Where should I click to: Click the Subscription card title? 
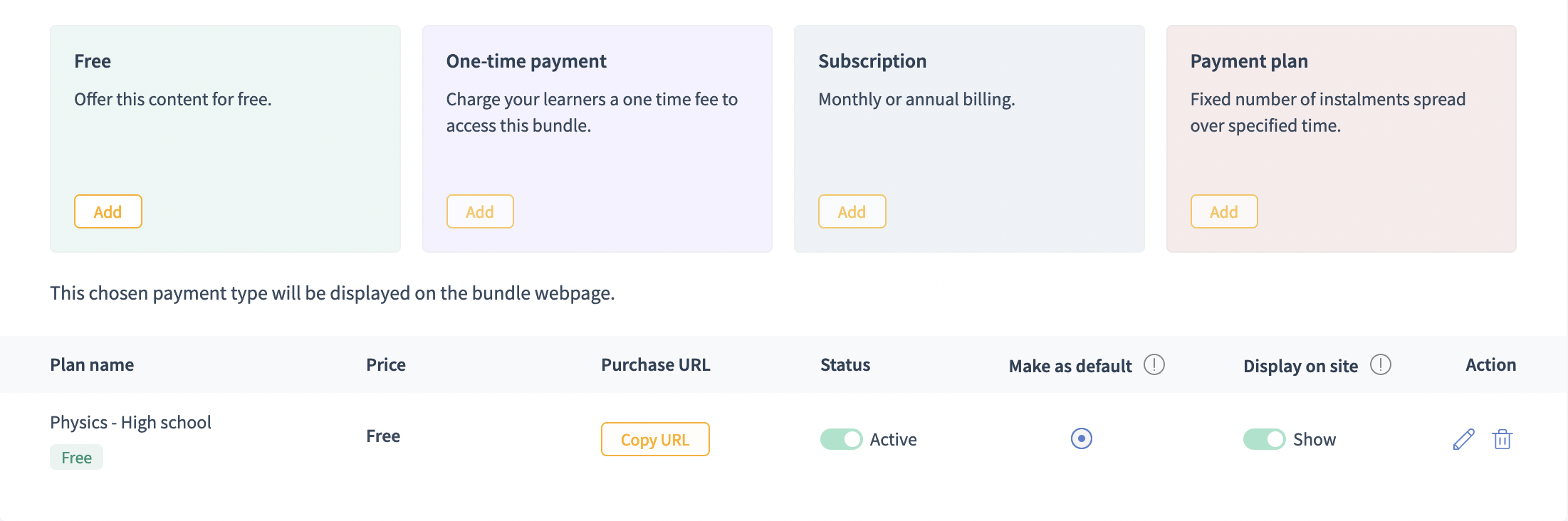coord(872,61)
